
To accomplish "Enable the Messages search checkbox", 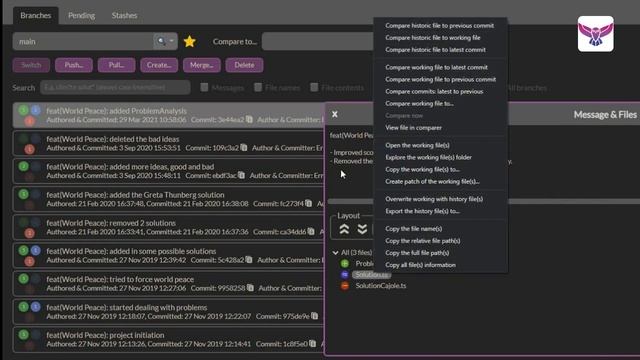I will (204, 87).
